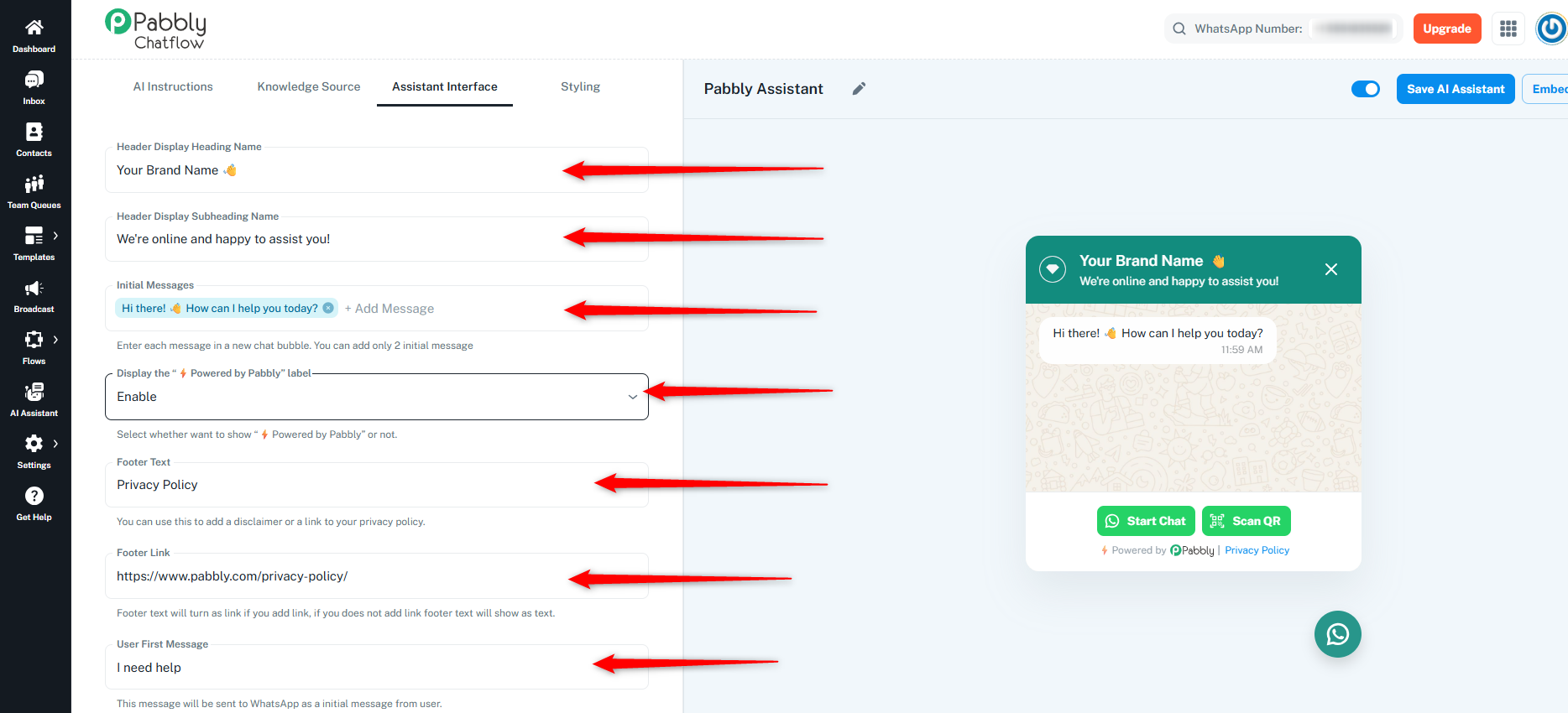Click the search magnifier icon

click(x=1179, y=29)
